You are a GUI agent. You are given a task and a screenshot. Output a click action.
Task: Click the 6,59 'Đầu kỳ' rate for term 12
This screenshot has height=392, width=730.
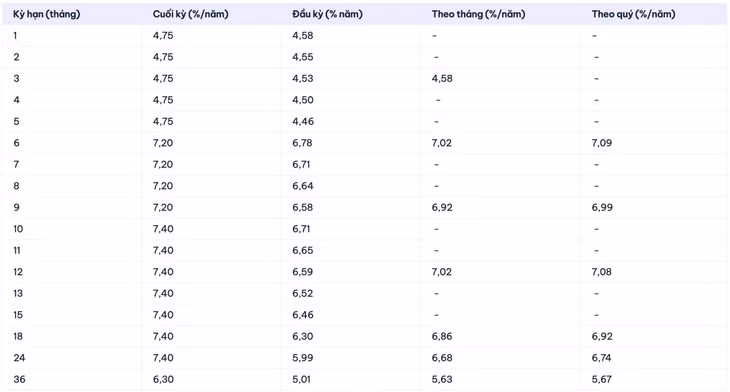tap(303, 272)
